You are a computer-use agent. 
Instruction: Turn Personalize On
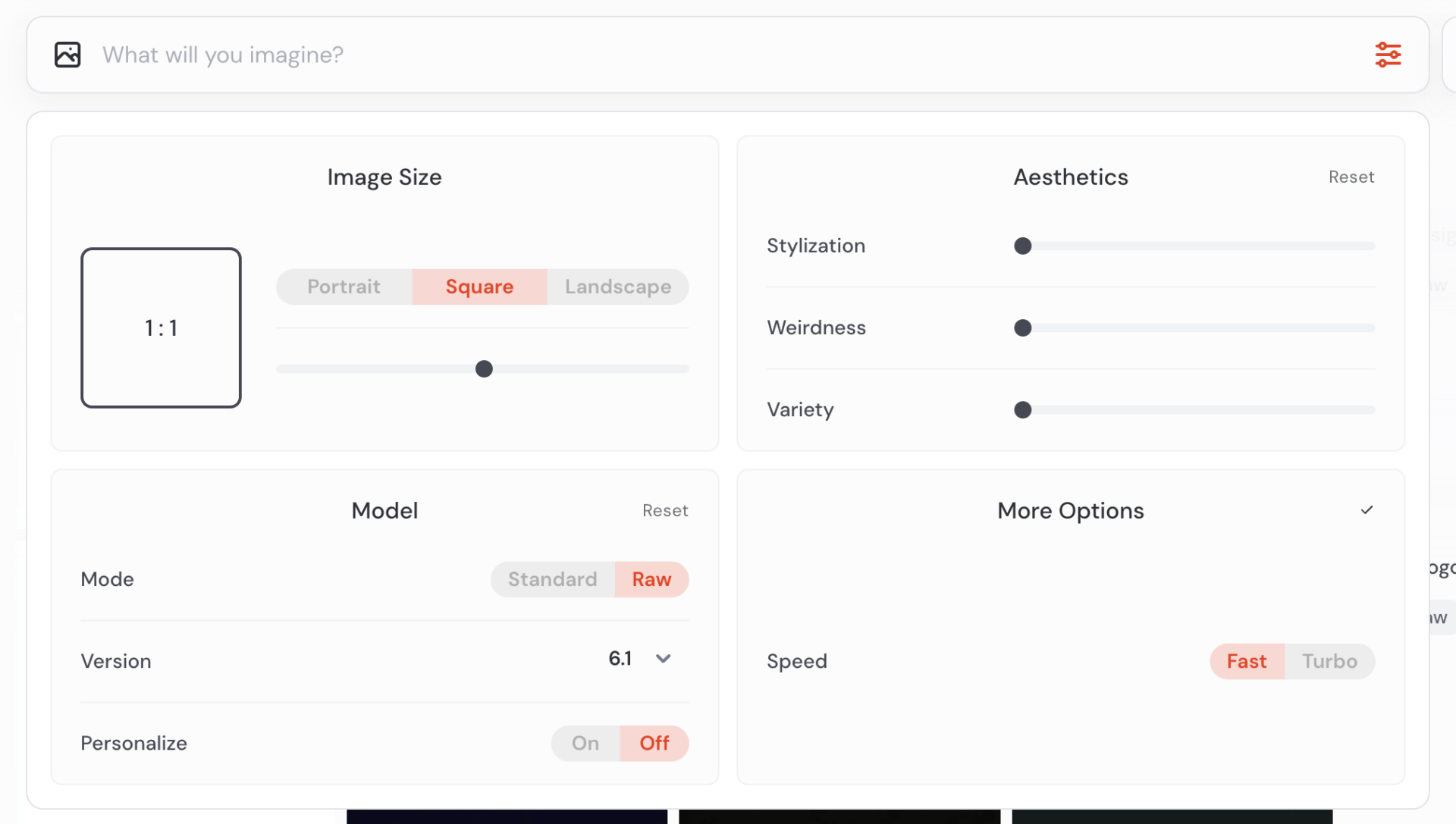585,743
